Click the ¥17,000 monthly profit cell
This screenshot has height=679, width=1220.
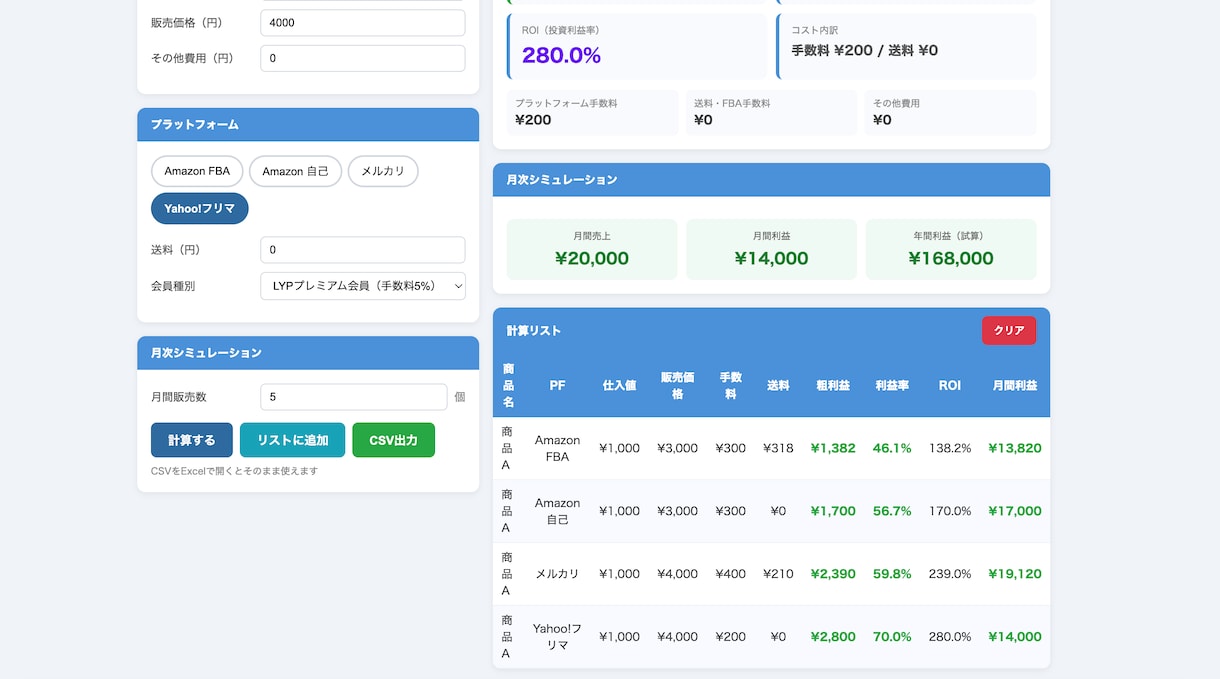[x=1015, y=511]
